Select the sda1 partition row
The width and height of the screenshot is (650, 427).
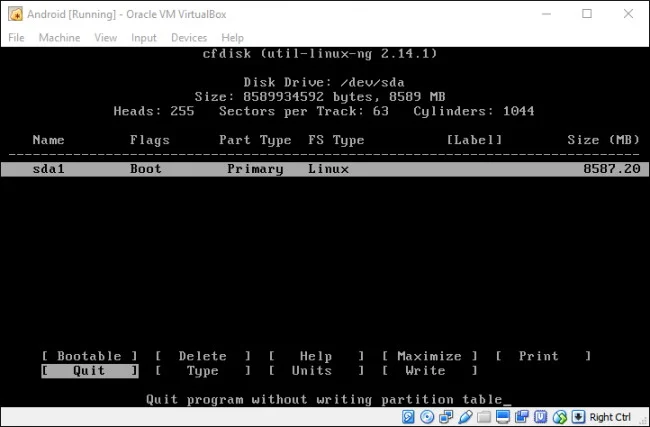(325, 169)
